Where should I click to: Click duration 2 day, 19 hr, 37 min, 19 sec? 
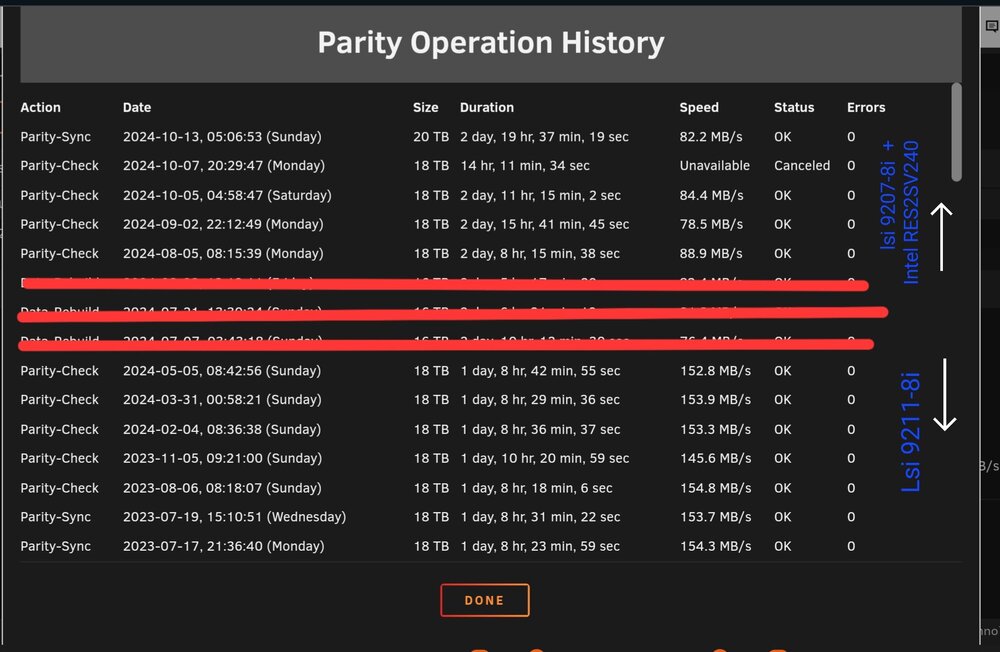pyautogui.click(x=545, y=137)
